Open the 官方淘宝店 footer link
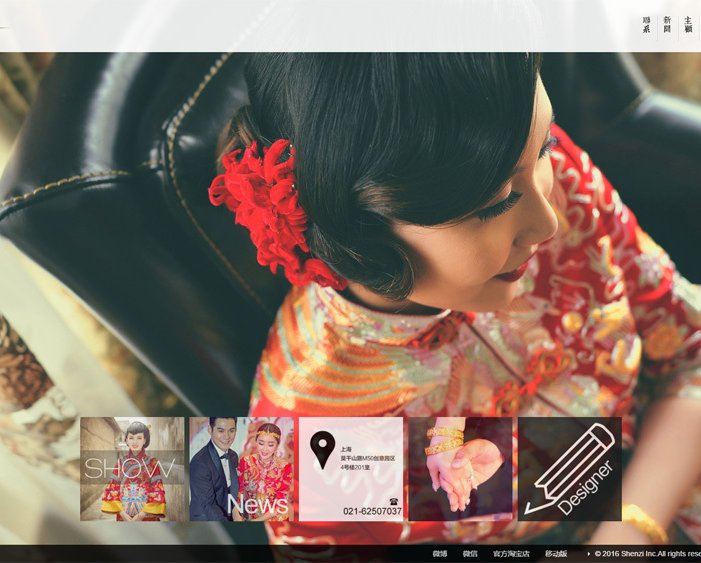Screen dimensions: 701x563 coord(511,554)
